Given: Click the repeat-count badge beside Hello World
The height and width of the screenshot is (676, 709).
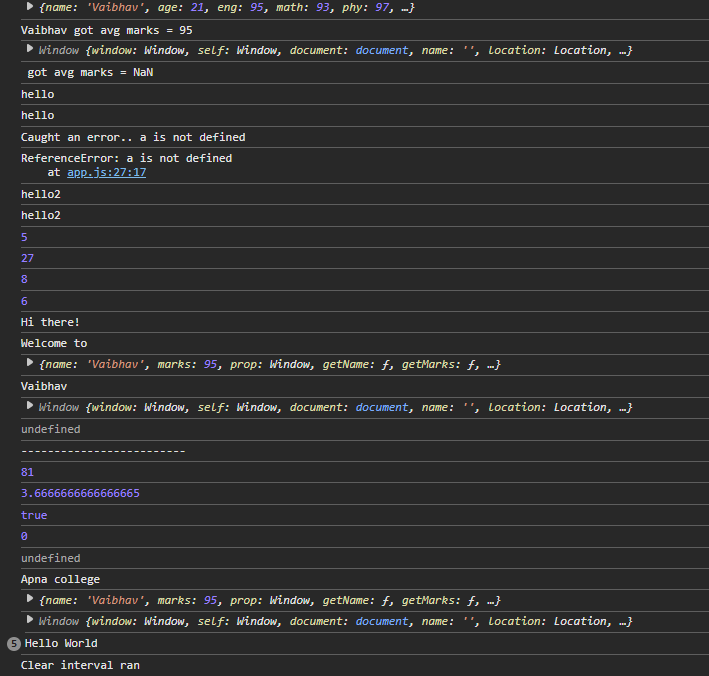Looking at the screenshot, I should [x=14, y=643].
